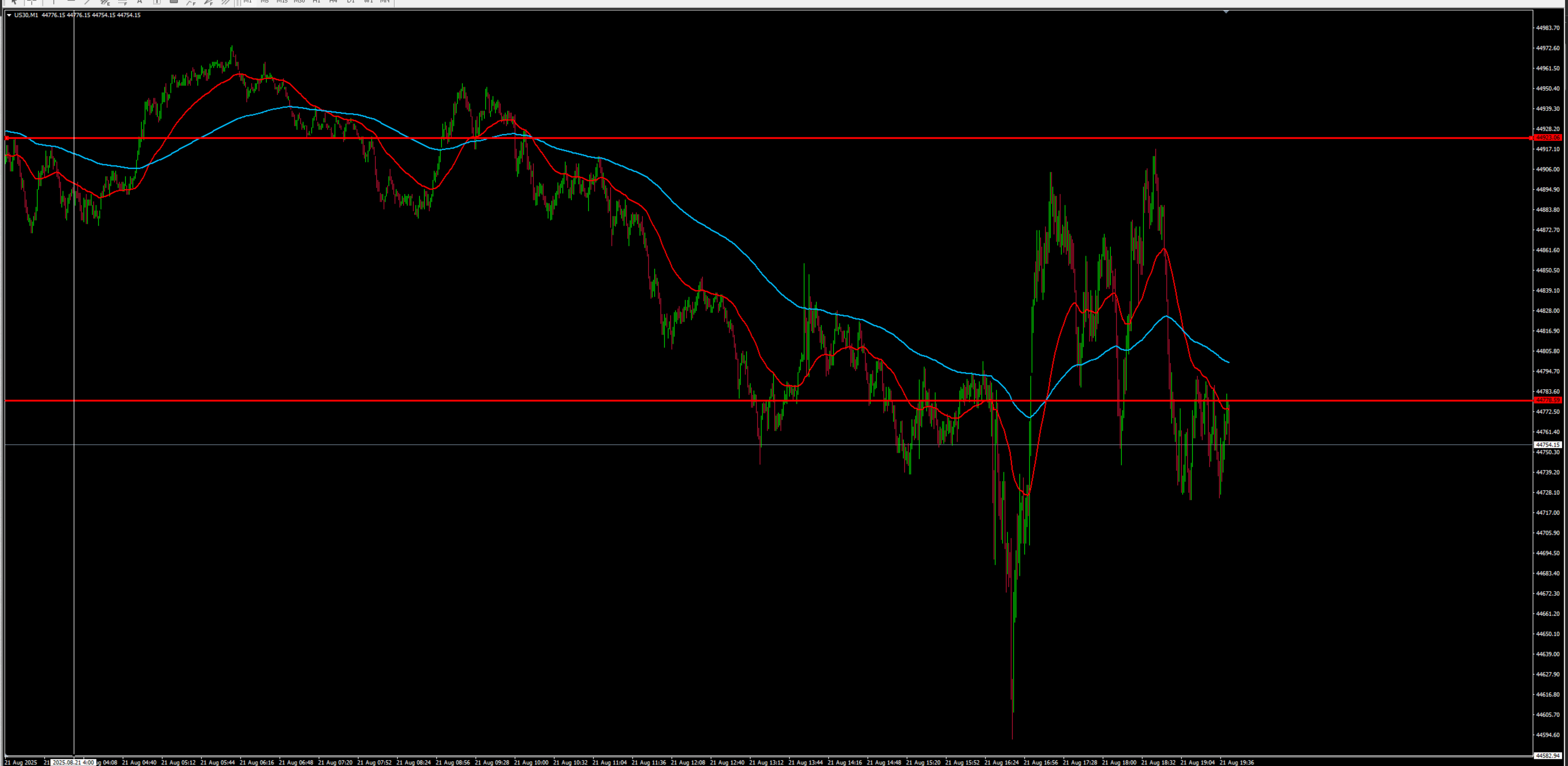Switch chart to H1 timeframe
The image size is (1568, 766).
pyautogui.click(x=316, y=2)
